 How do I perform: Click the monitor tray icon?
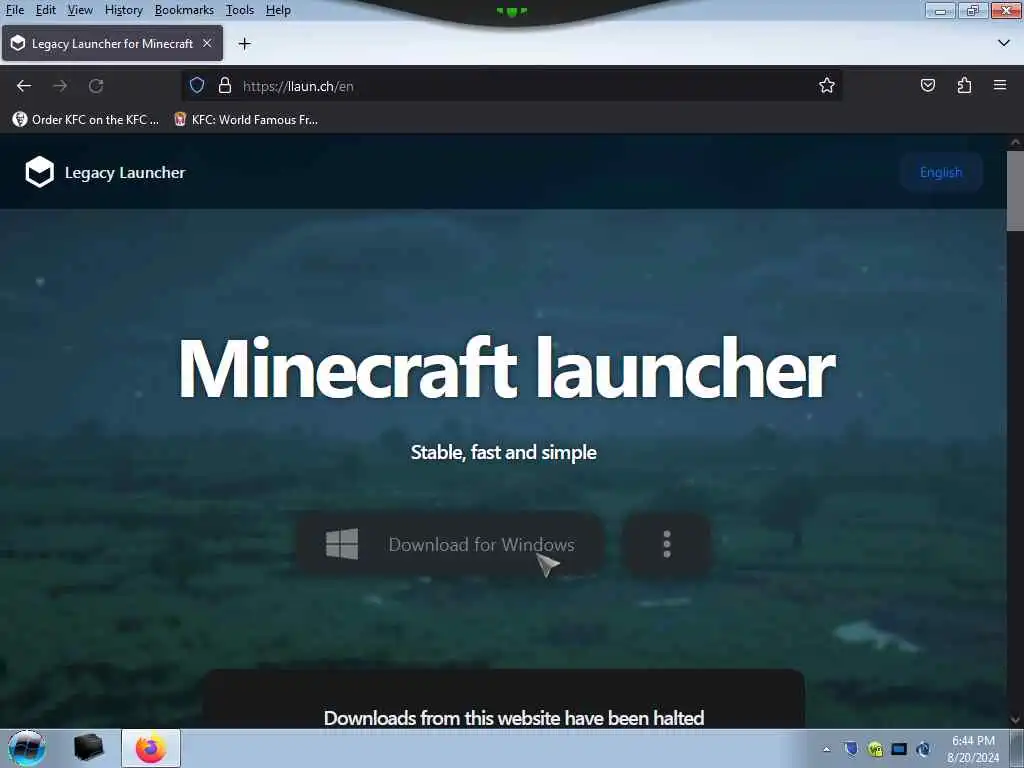pyautogui.click(x=899, y=749)
